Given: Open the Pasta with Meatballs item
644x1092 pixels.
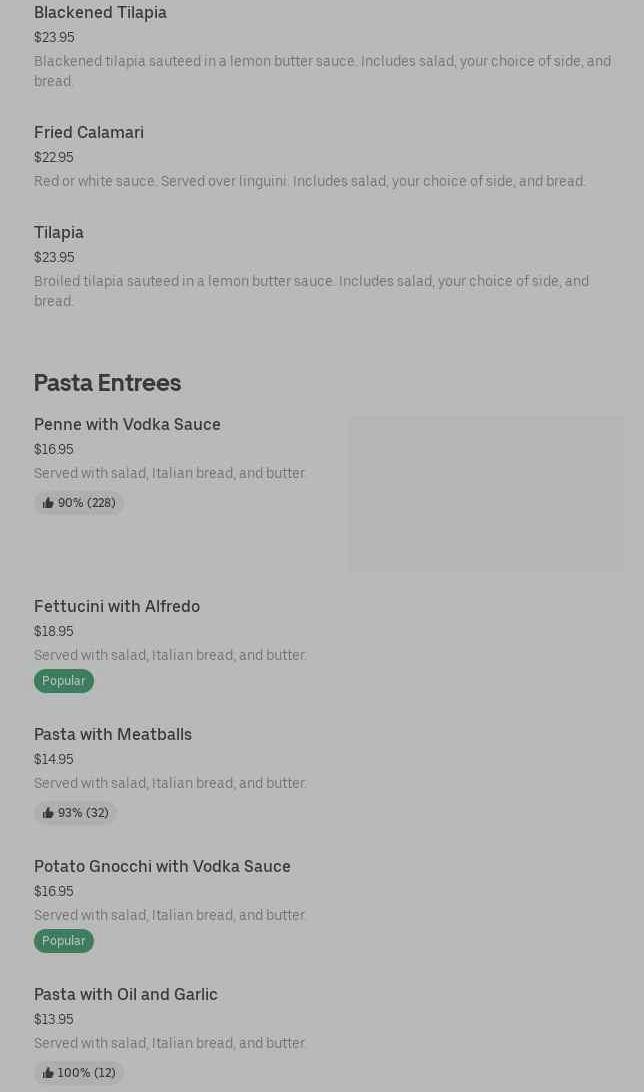Looking at the screenshot, I should pyautogui.click(x=113, y=734).
